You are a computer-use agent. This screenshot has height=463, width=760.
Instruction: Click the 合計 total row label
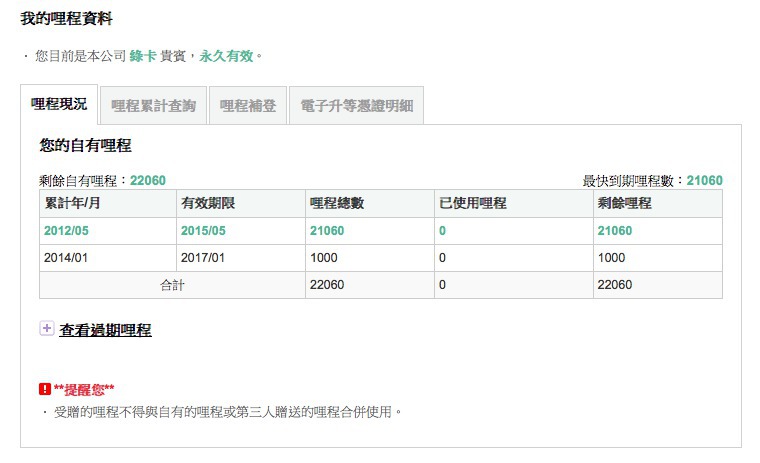(x=172, y=284)
